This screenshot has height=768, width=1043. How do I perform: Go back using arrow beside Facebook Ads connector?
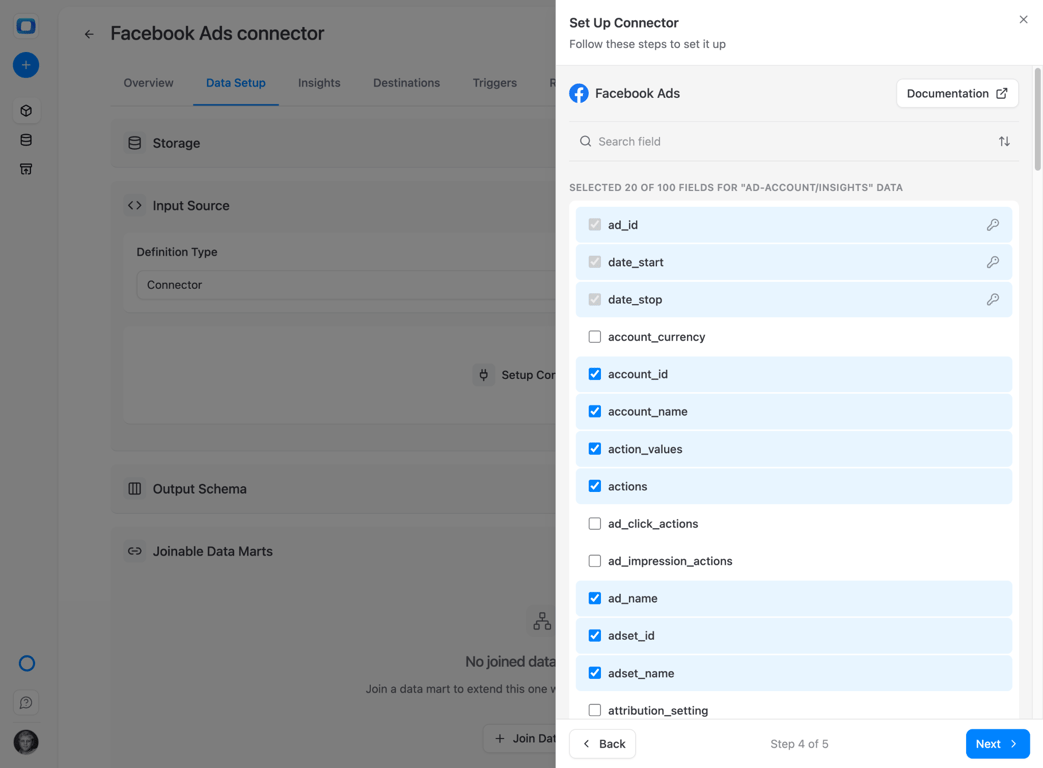point(88,34)
